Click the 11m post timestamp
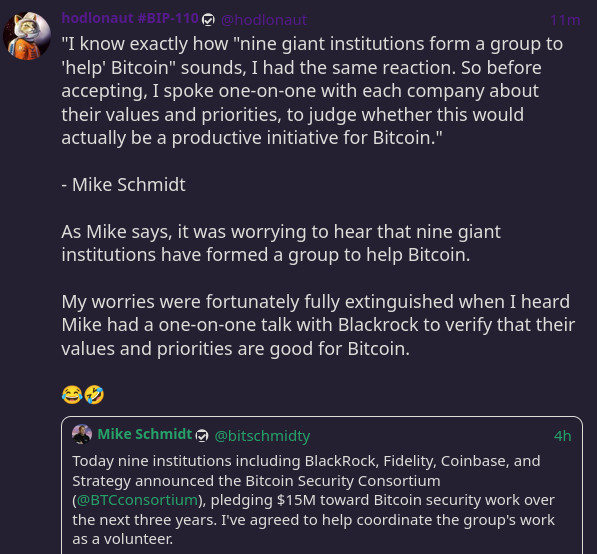The image size is (597, 554). click(565, 20)
